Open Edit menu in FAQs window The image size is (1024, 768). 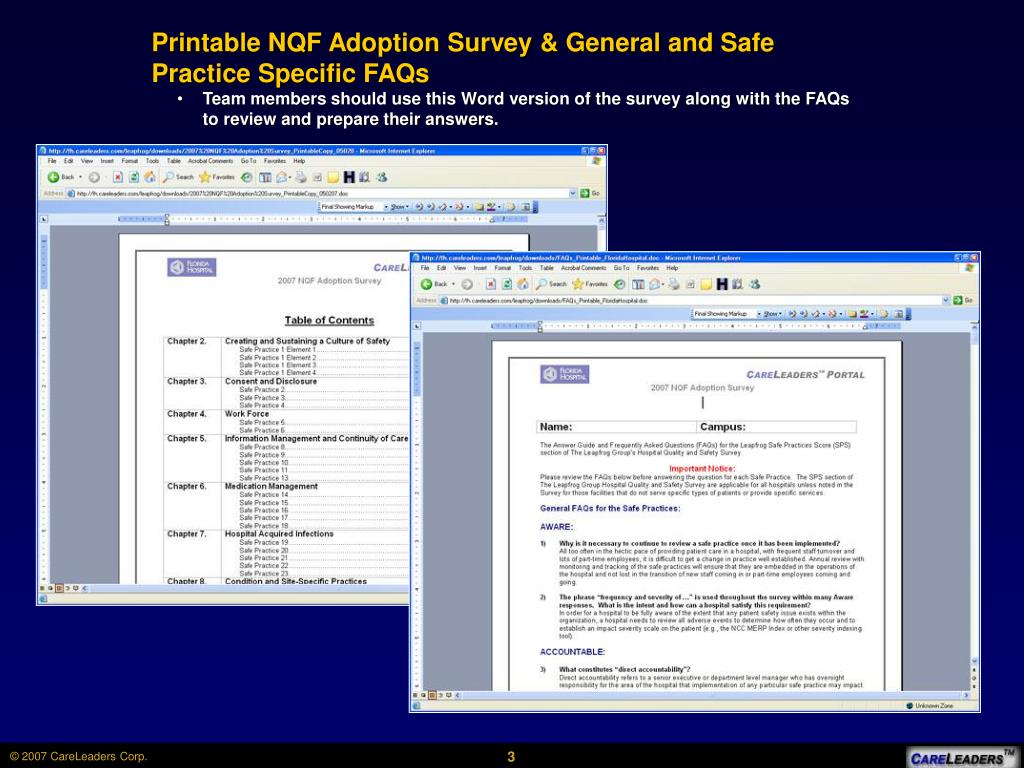tap(441, 268)
